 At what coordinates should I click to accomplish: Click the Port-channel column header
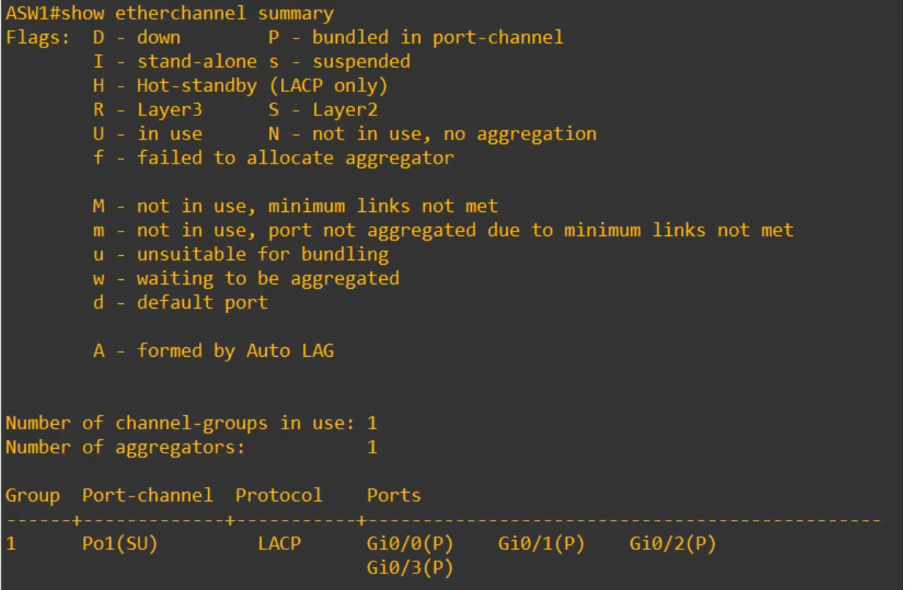[x=147, y=495]
